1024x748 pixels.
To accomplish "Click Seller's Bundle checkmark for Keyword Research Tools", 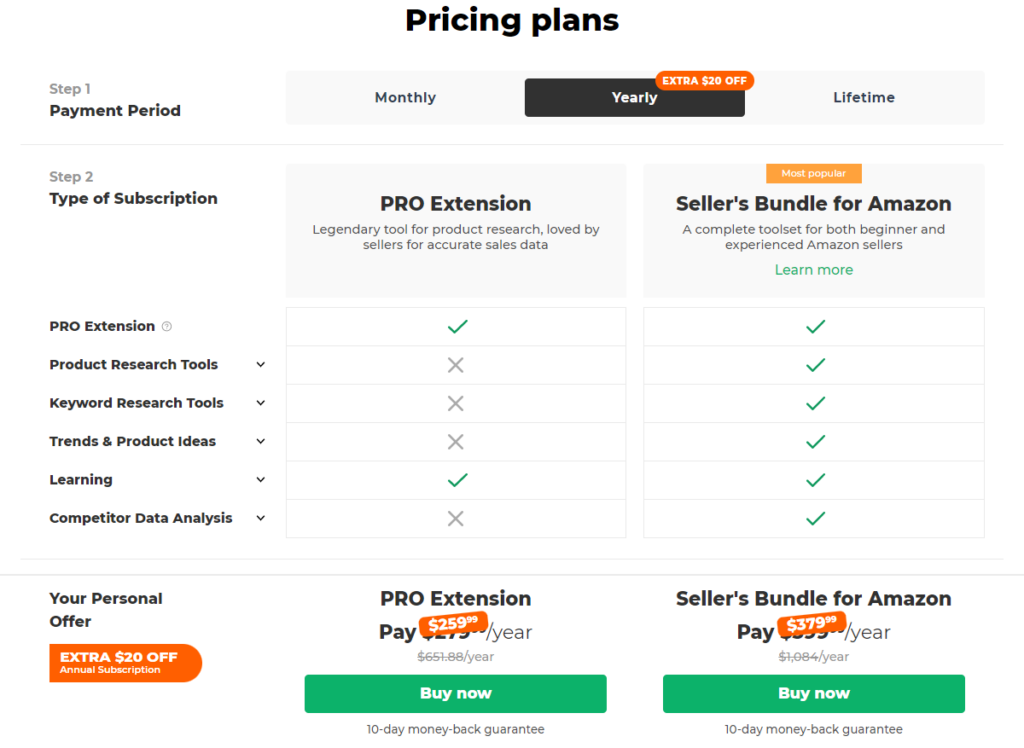I will [815, 404].
